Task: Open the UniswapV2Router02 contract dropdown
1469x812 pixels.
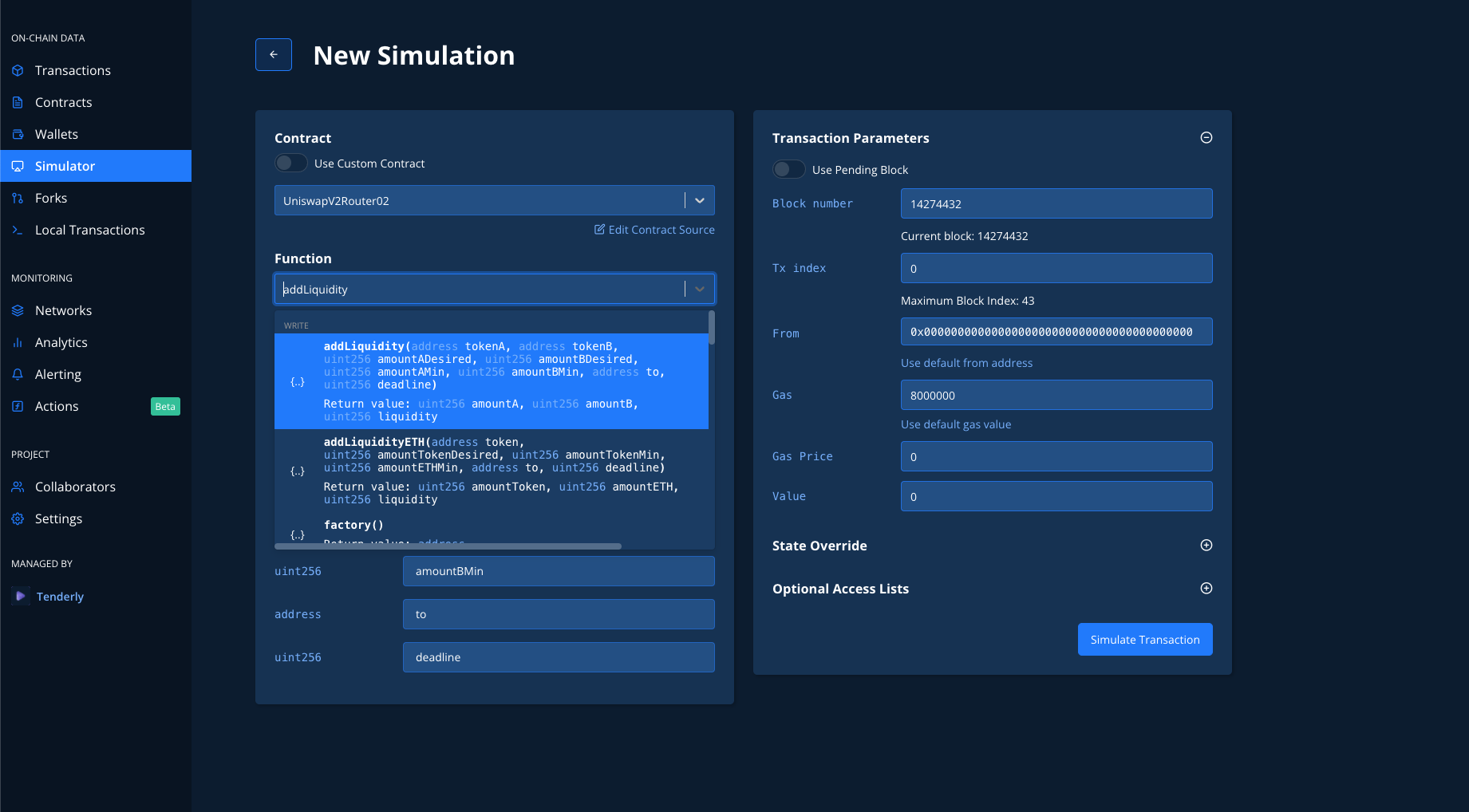Action: 495,200
